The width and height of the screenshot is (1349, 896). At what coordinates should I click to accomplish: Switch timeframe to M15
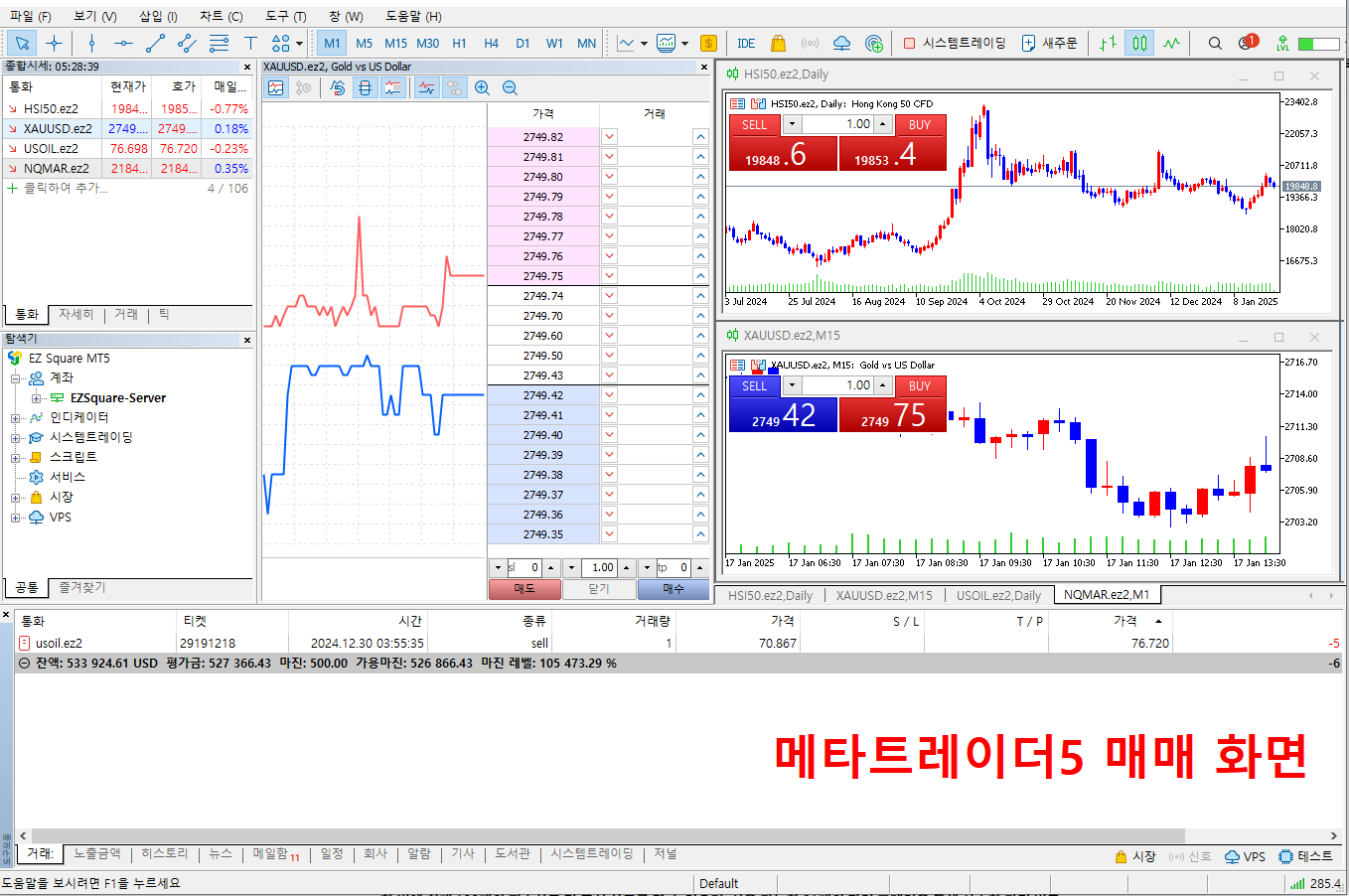click(x=395, y=43)
